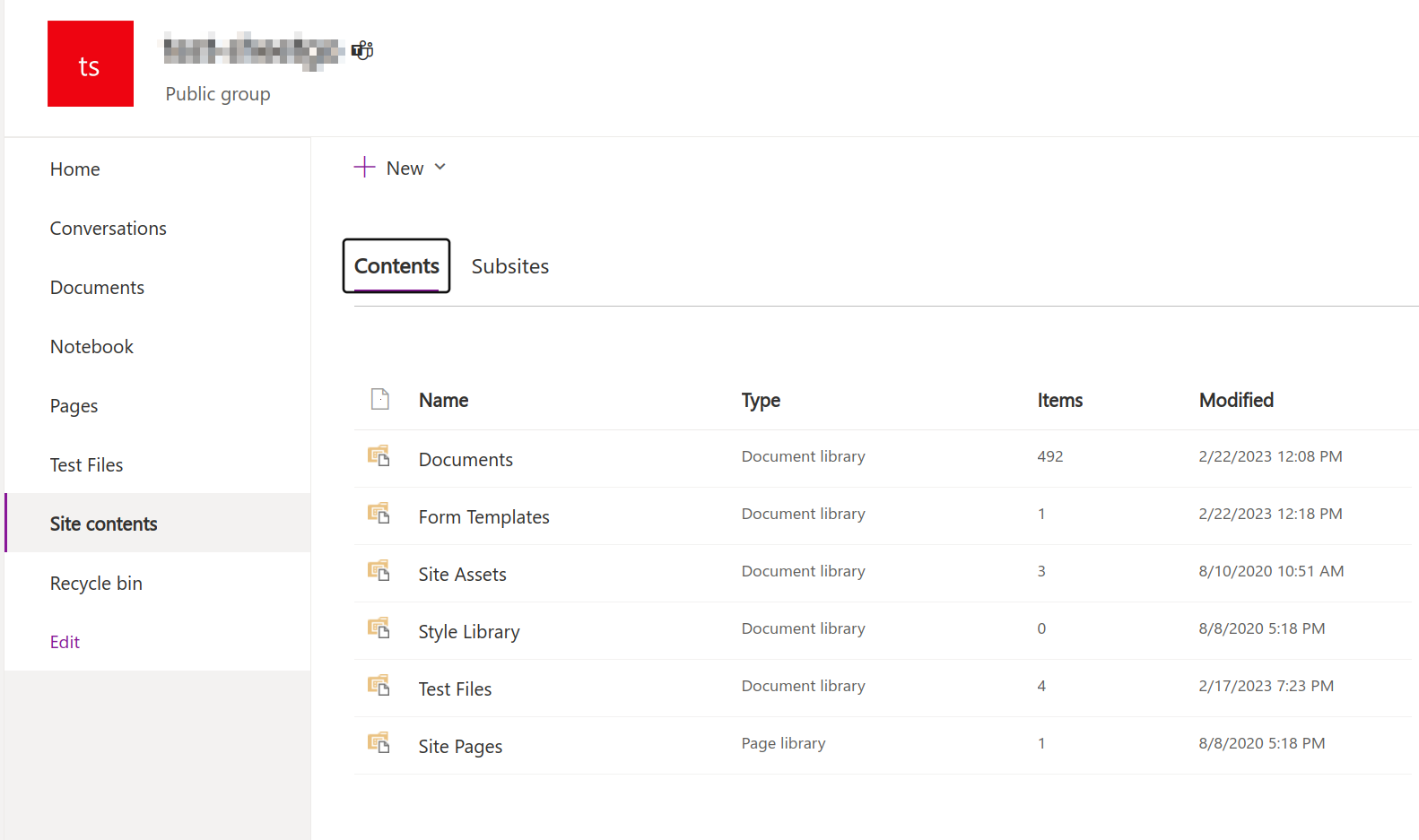Click the Edit navigation link

pyautogui.click(x=65, y=642)
